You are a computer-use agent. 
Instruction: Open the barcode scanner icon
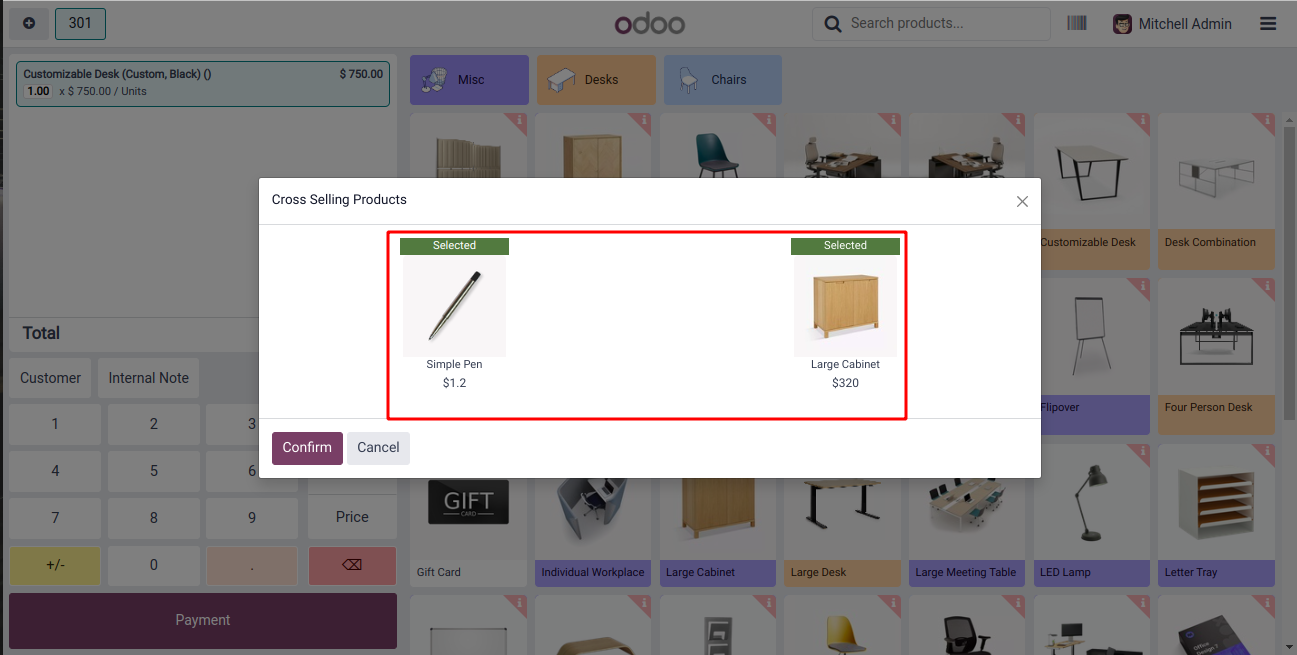[x=1077, y=23]
